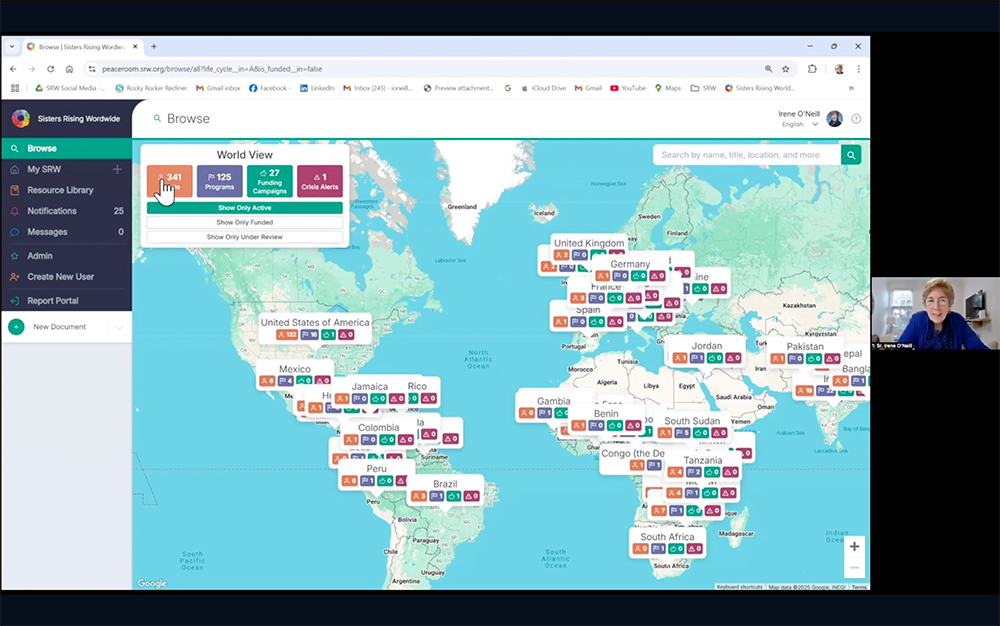Toggle the Show Only Active filter
Image resolution: width=1000 pixels, height=626 pixels.
click(245, 208)
